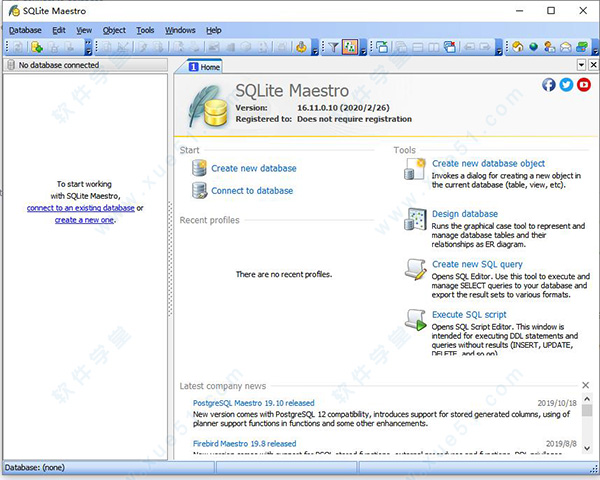Open the window list toolbar icon
This screenshot has height=480, width=600.
point(382,47)
